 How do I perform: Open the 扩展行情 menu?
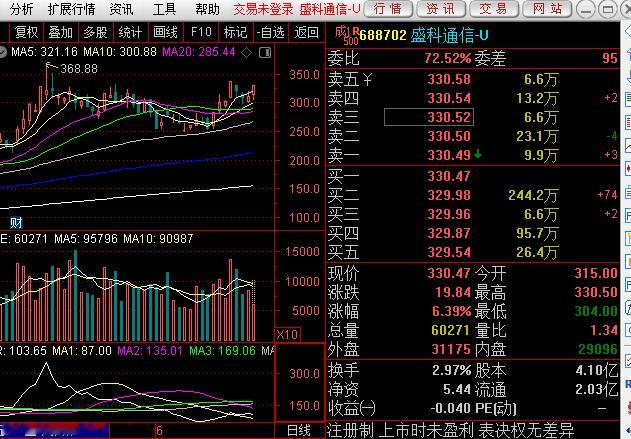click(72, 9)
